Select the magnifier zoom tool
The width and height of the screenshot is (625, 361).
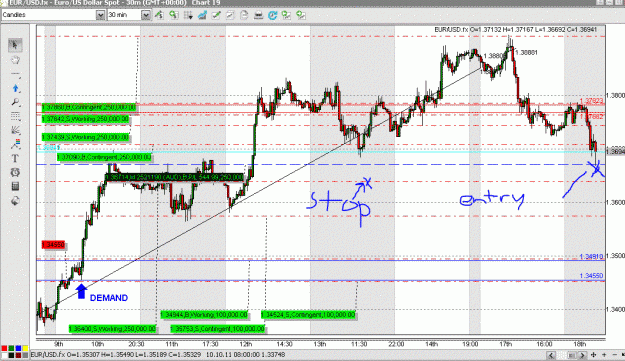(x=15, y=102)
